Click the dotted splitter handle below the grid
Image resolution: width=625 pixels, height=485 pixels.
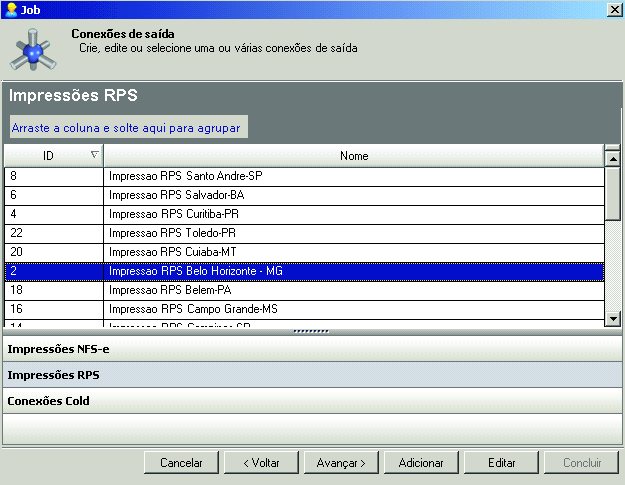click(310, 331)
